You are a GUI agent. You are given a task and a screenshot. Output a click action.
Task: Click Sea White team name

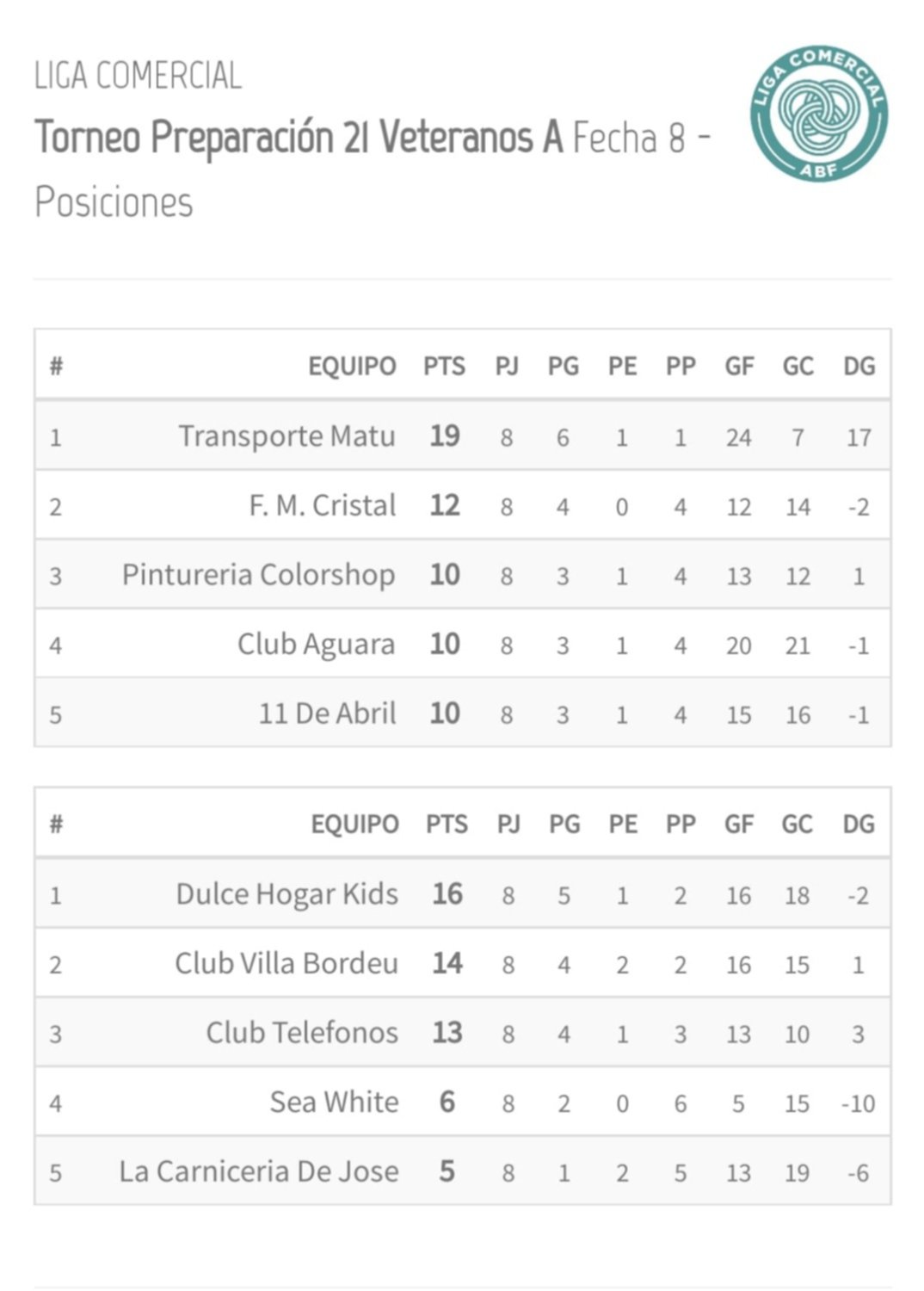pos(335,1103)
